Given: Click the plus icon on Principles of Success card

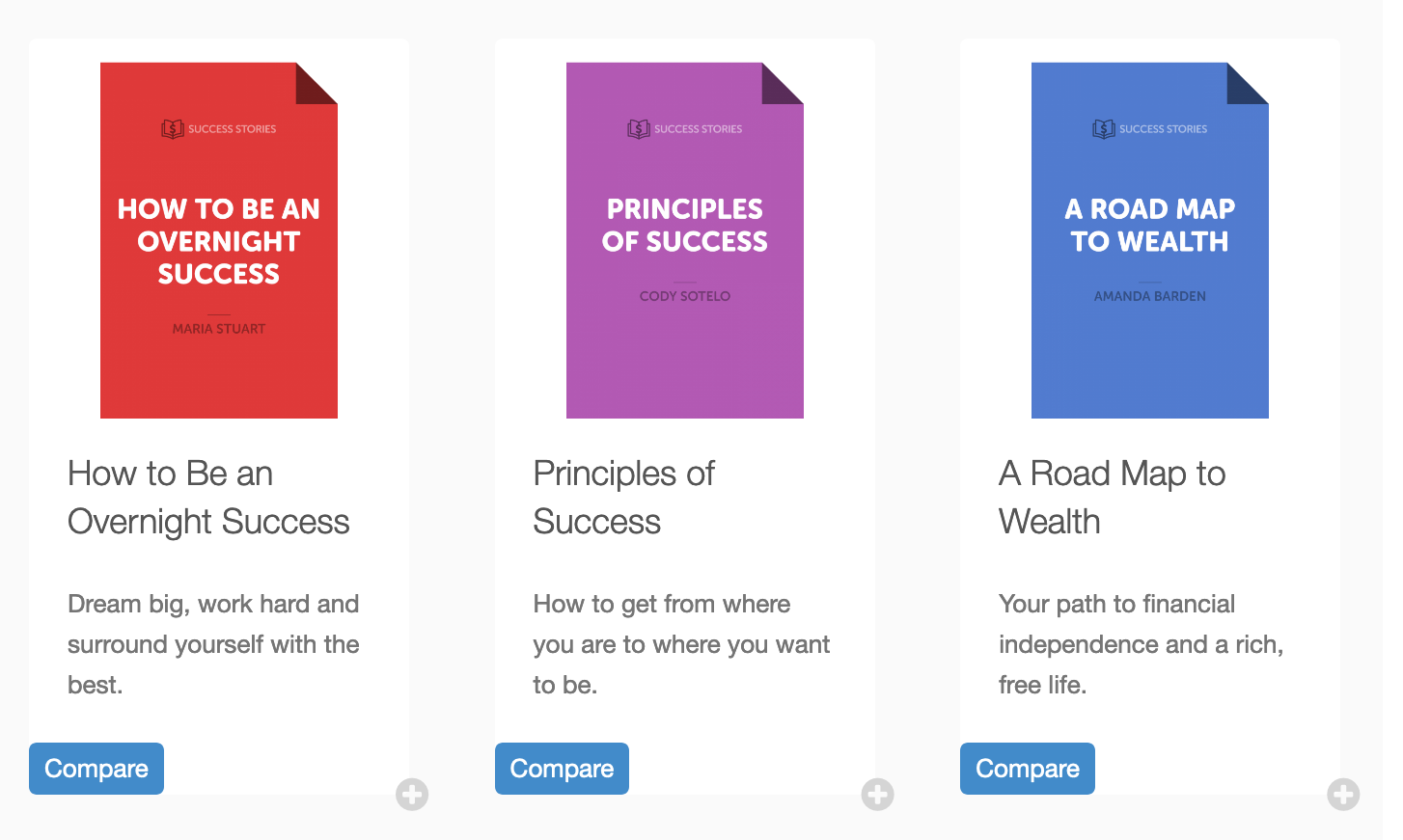Looking at the screenshot, I should point(877,795).
